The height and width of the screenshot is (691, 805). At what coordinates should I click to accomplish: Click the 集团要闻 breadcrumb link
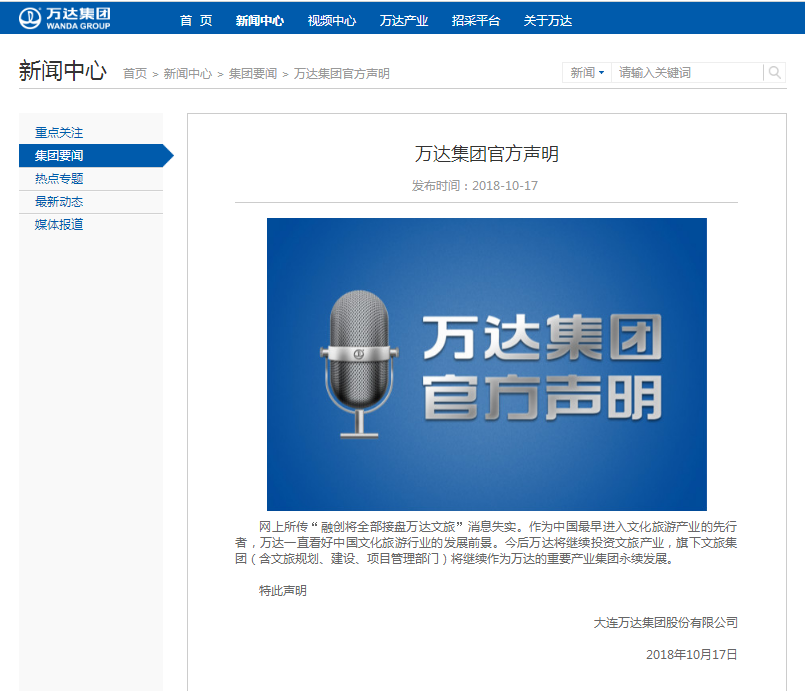(253, 73)
